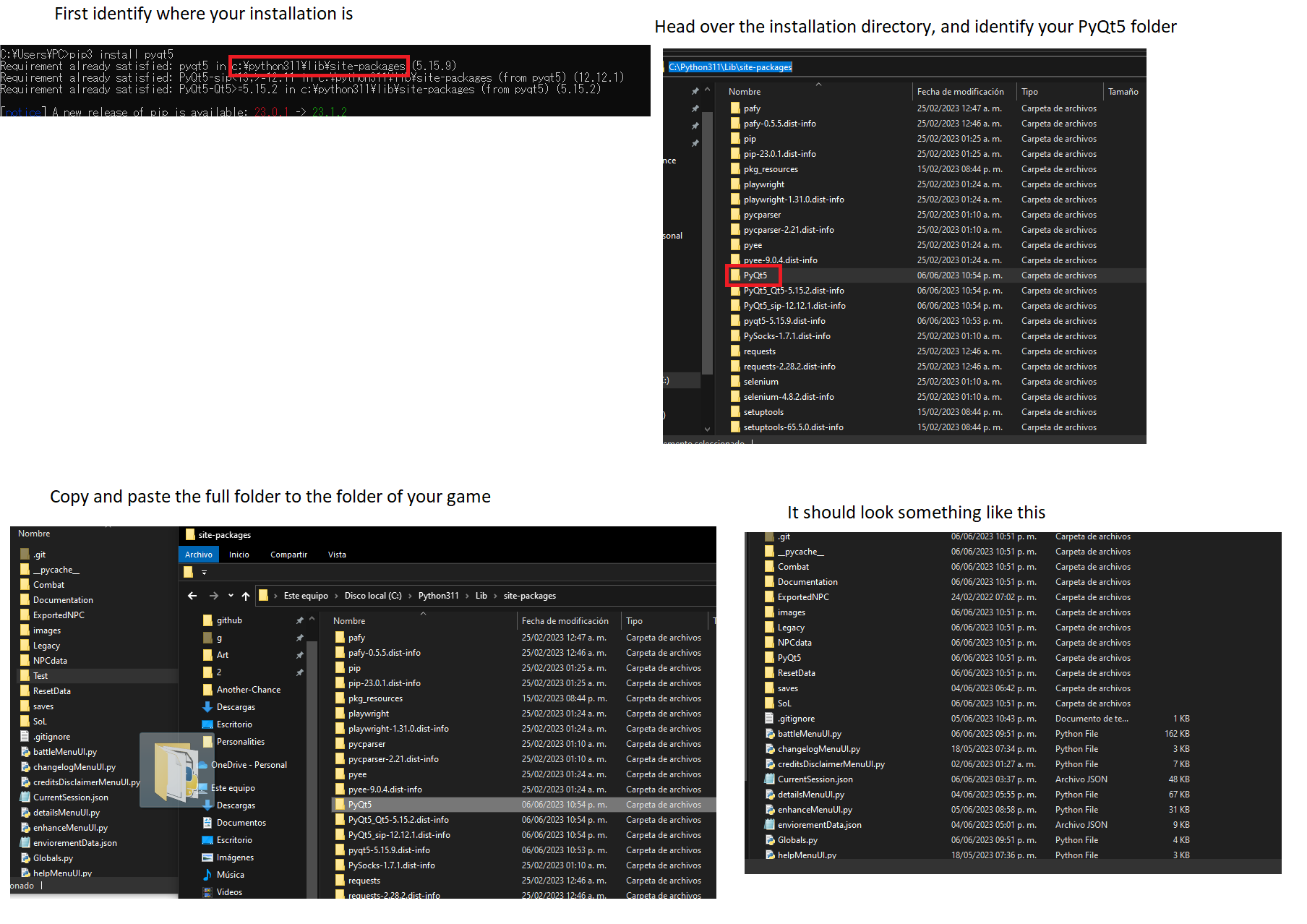
Task: Open the Archivo ribbon tab
Action: 198,555
